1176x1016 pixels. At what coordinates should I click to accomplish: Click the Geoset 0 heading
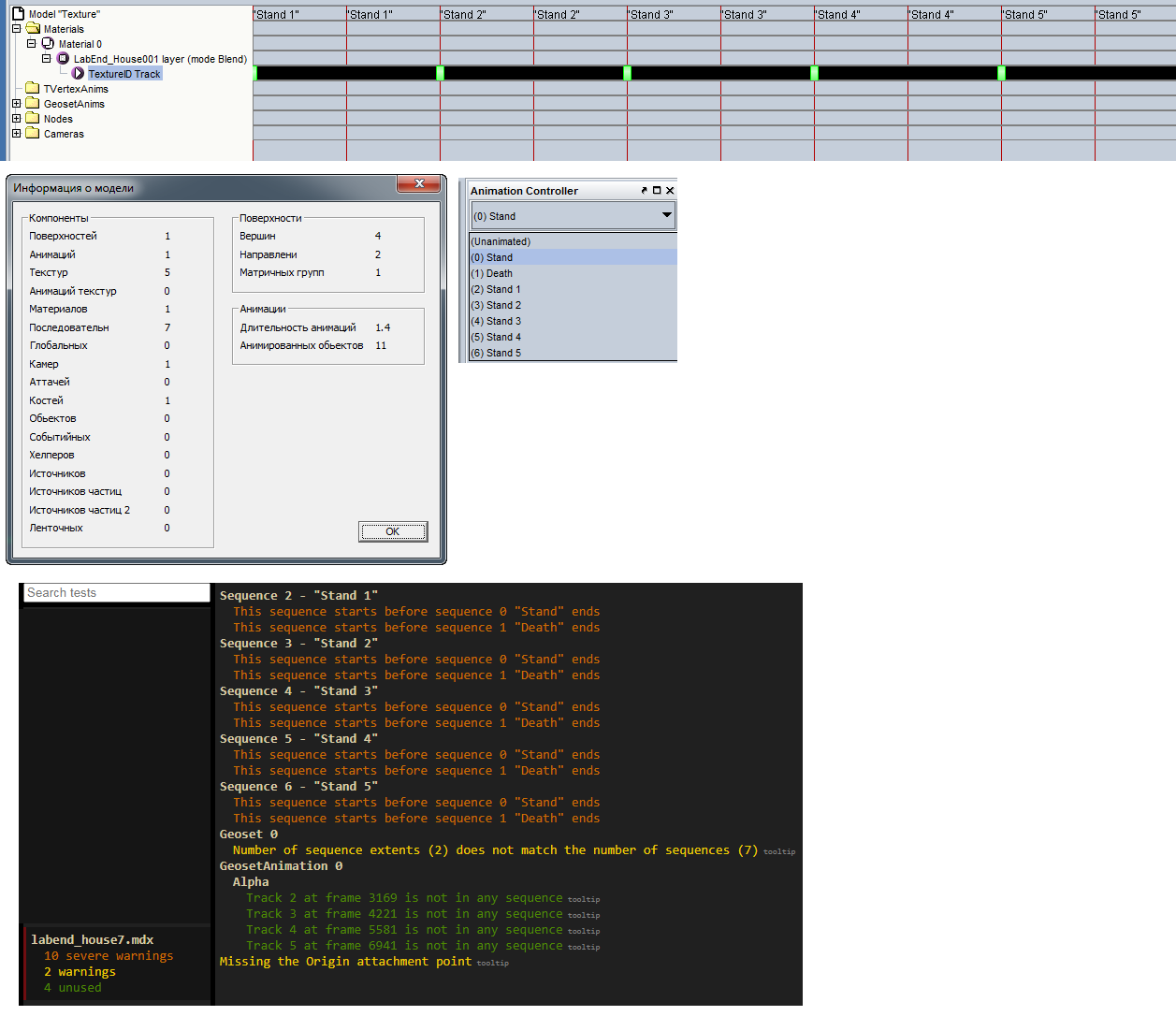[x=249, y=835]
